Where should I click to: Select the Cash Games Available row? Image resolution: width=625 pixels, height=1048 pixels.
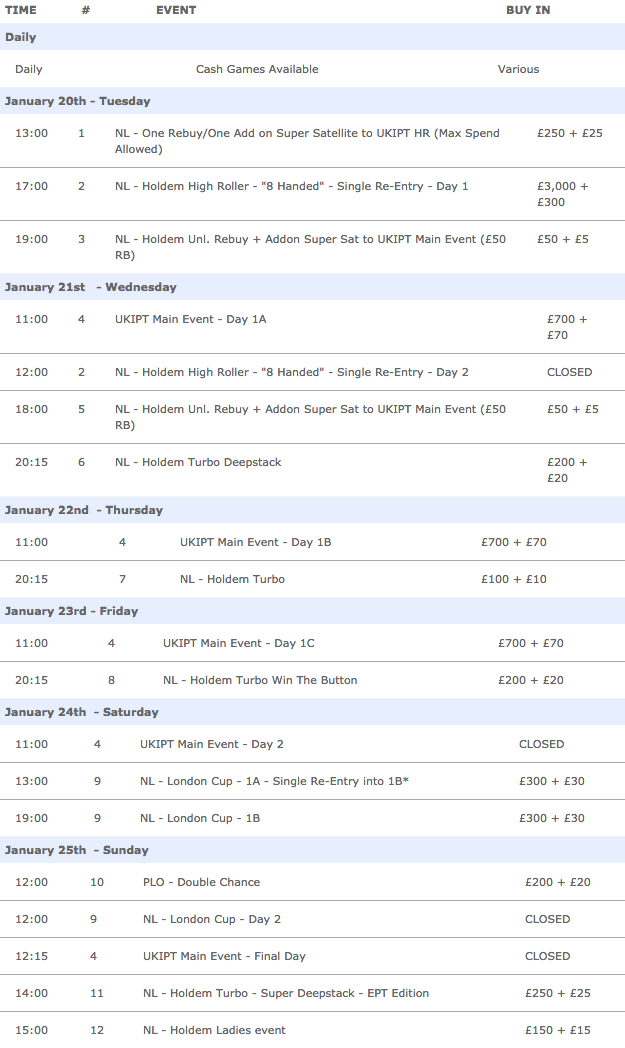[312, 69]
